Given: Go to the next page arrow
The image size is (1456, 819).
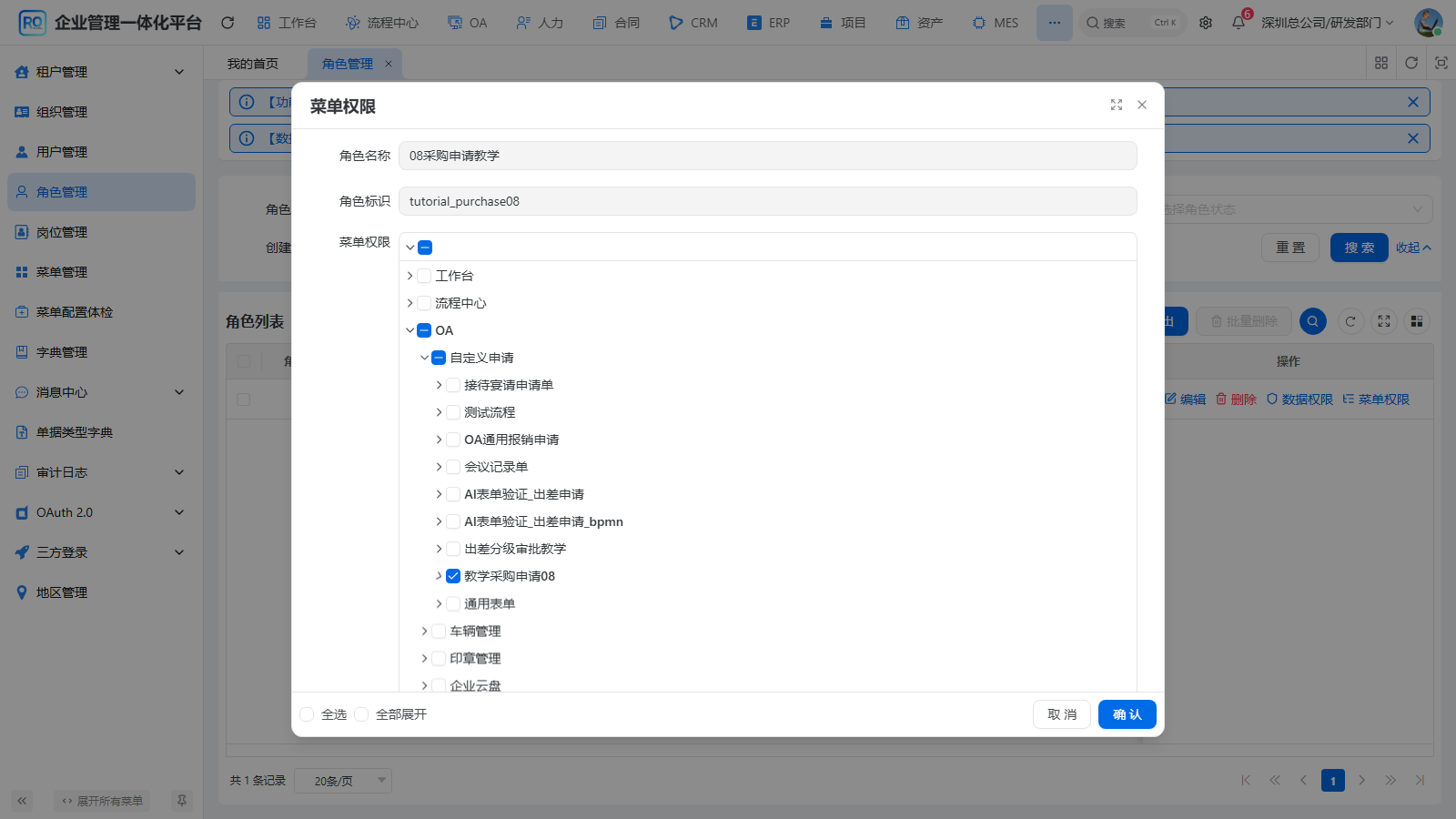Looking at the screenshot, I should pyautogui.click(x=1362, y=780).
